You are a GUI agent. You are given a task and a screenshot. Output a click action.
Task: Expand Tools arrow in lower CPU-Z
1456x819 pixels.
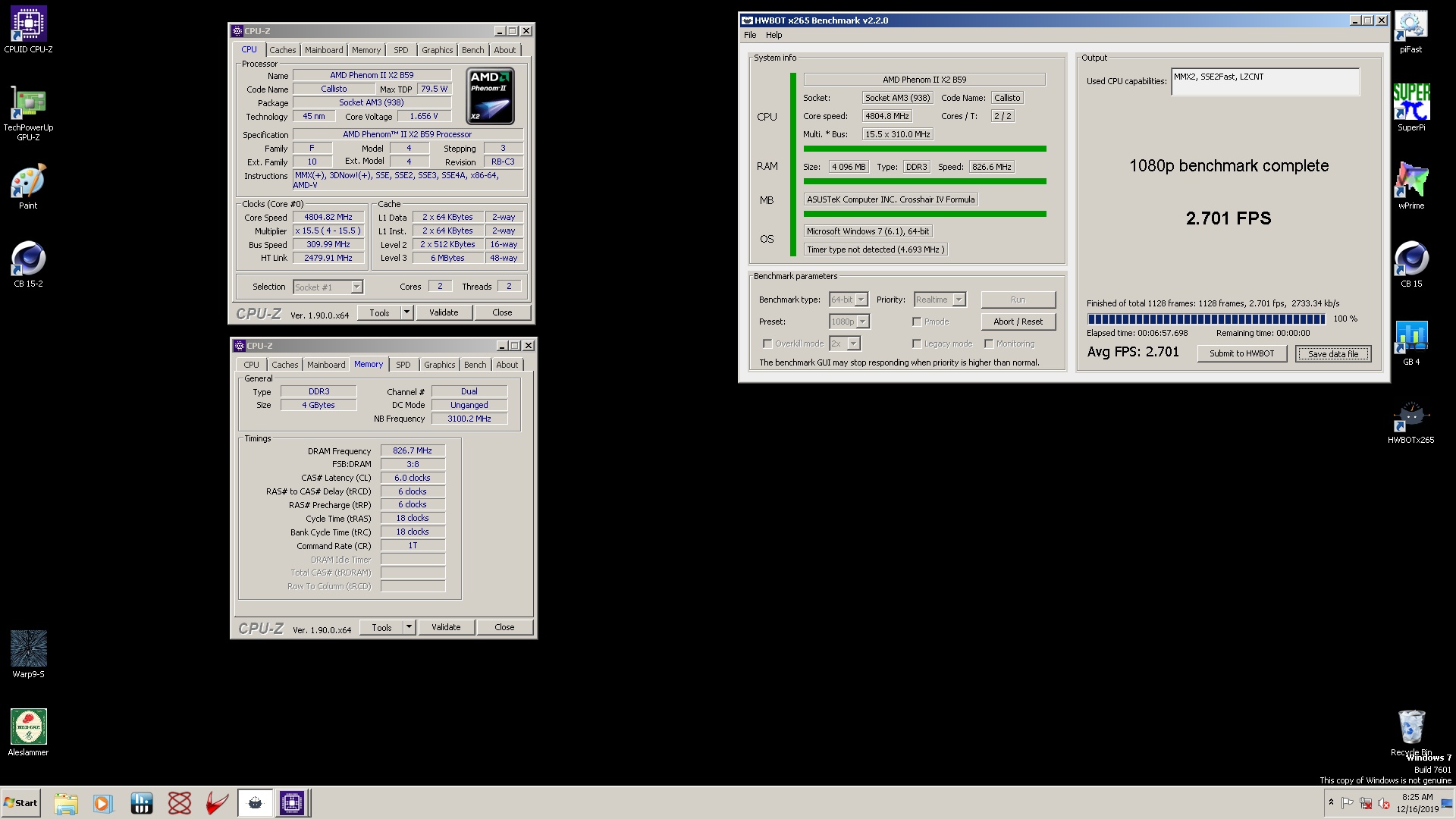409,627
